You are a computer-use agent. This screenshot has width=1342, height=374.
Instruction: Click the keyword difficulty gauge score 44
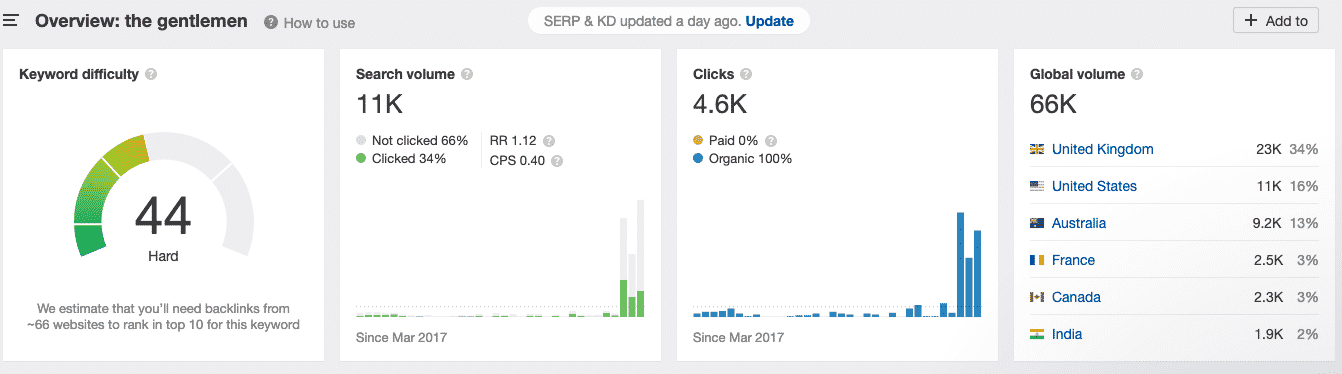(x=163, y=216)
